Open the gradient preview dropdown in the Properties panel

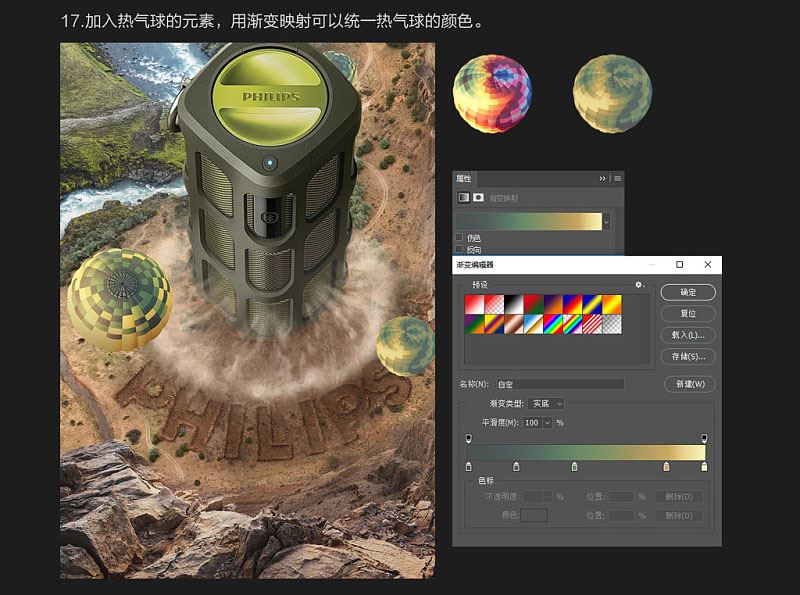tap(606, 221)
